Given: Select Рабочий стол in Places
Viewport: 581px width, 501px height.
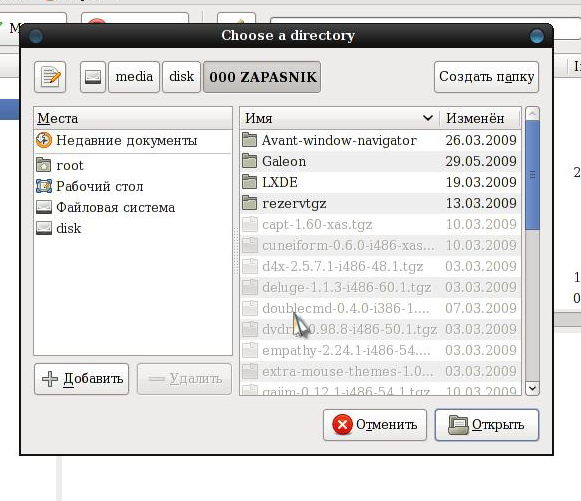Looking at the screenshot, I should click(133, 186).
